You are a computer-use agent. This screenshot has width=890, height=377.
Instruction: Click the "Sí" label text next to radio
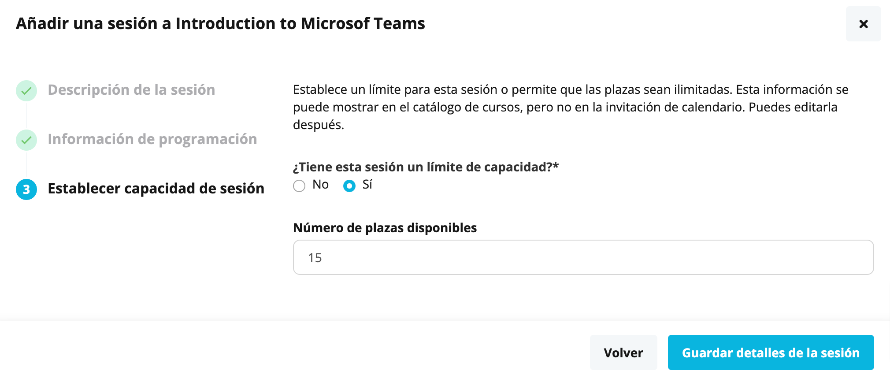pyautogui.click(x=367, y=185)
